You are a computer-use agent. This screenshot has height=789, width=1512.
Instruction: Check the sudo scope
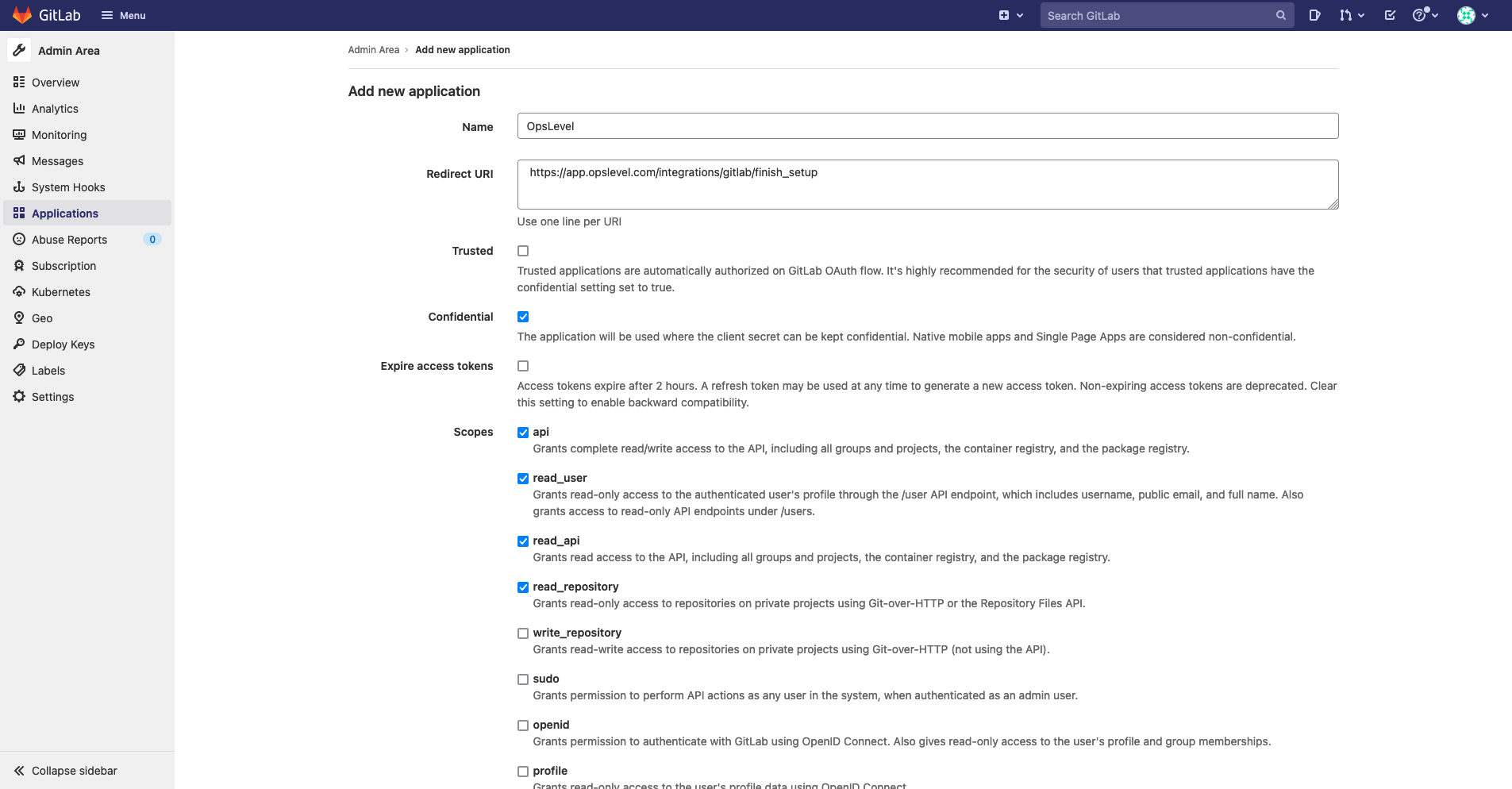click(523, 679)
